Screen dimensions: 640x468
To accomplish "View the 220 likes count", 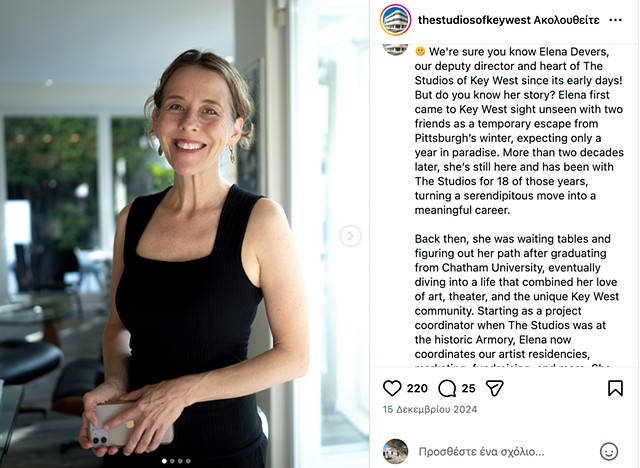I will point(417,388).
